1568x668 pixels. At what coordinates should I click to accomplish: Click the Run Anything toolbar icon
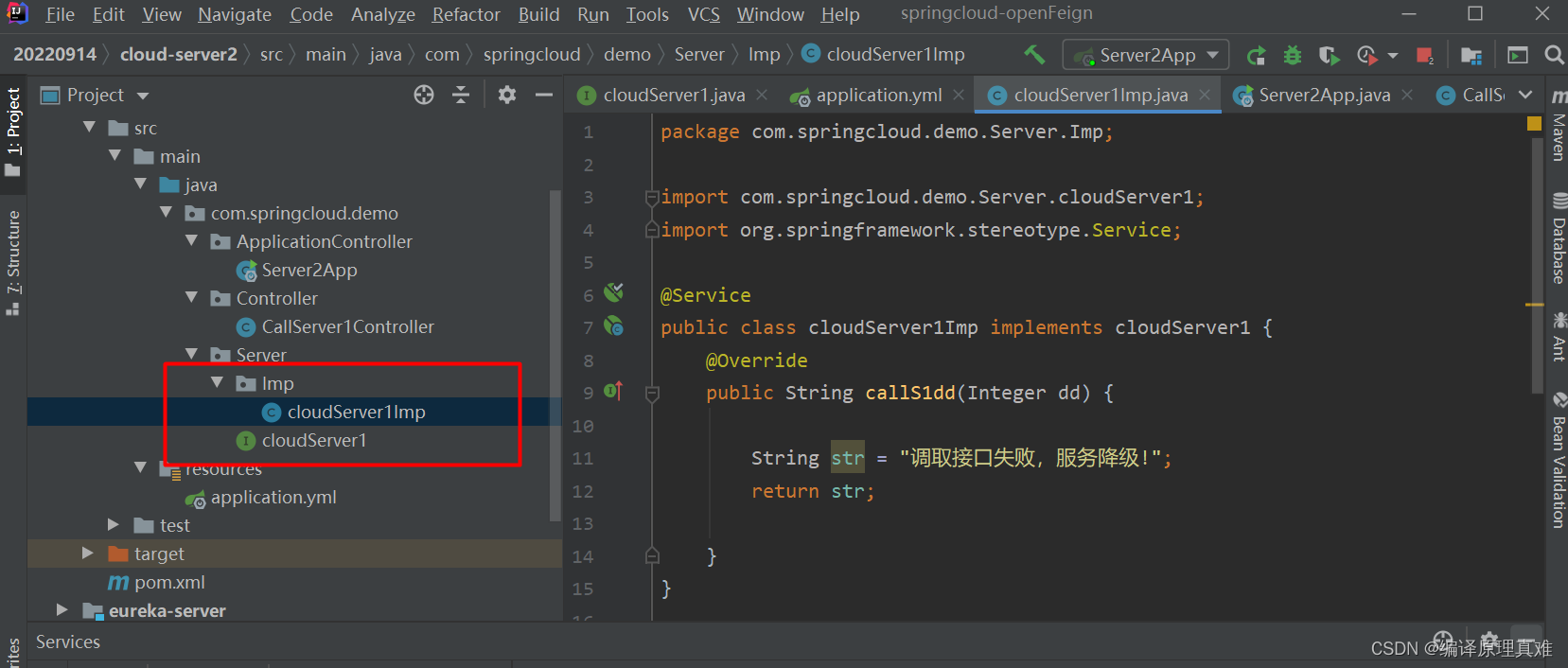(x=1518, y=56)
